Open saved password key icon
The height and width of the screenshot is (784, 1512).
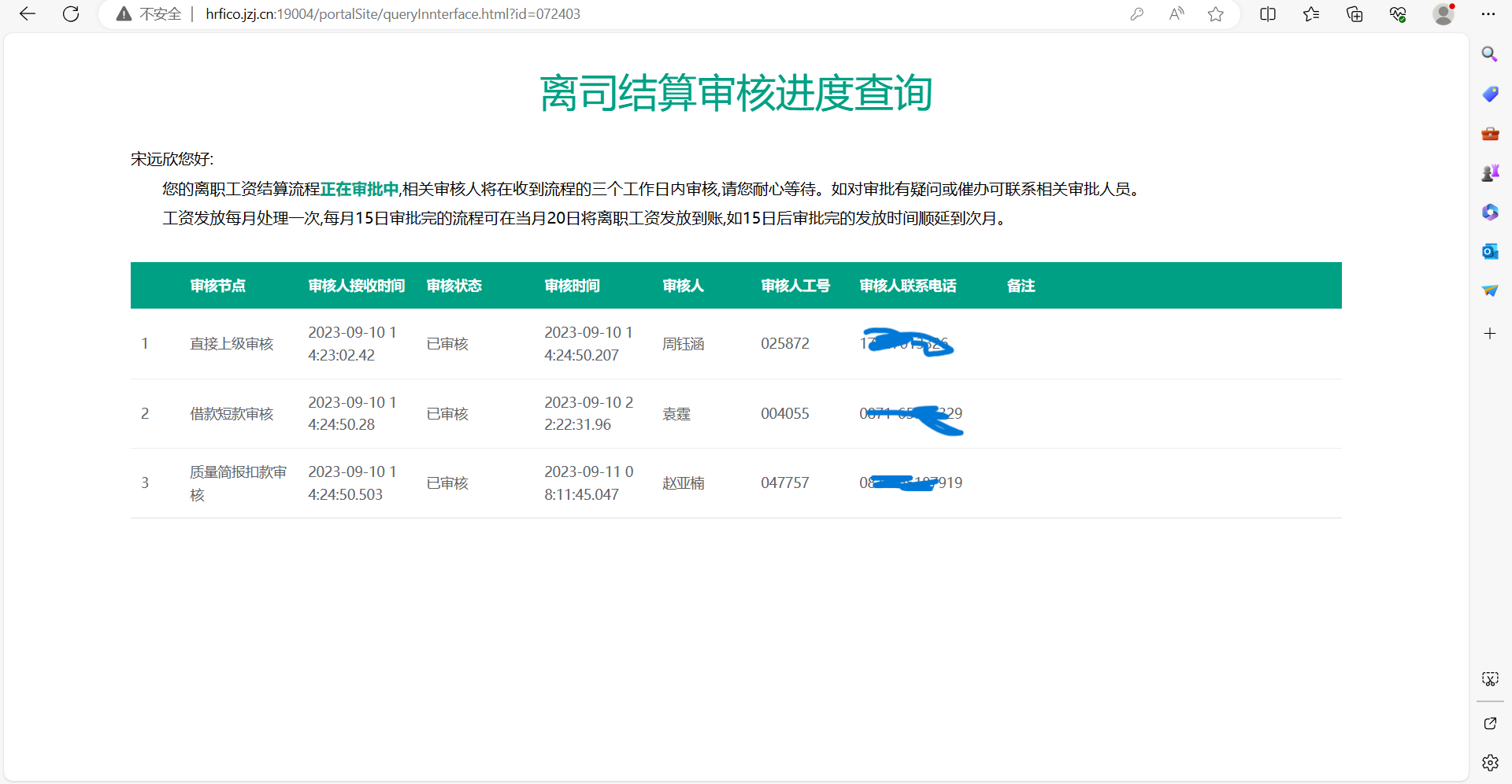click(1136, 14)
